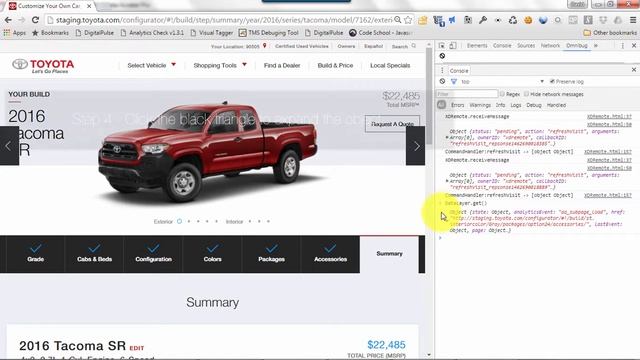Close the console drawer
The image size is (640, 360).
pos(634,70)
